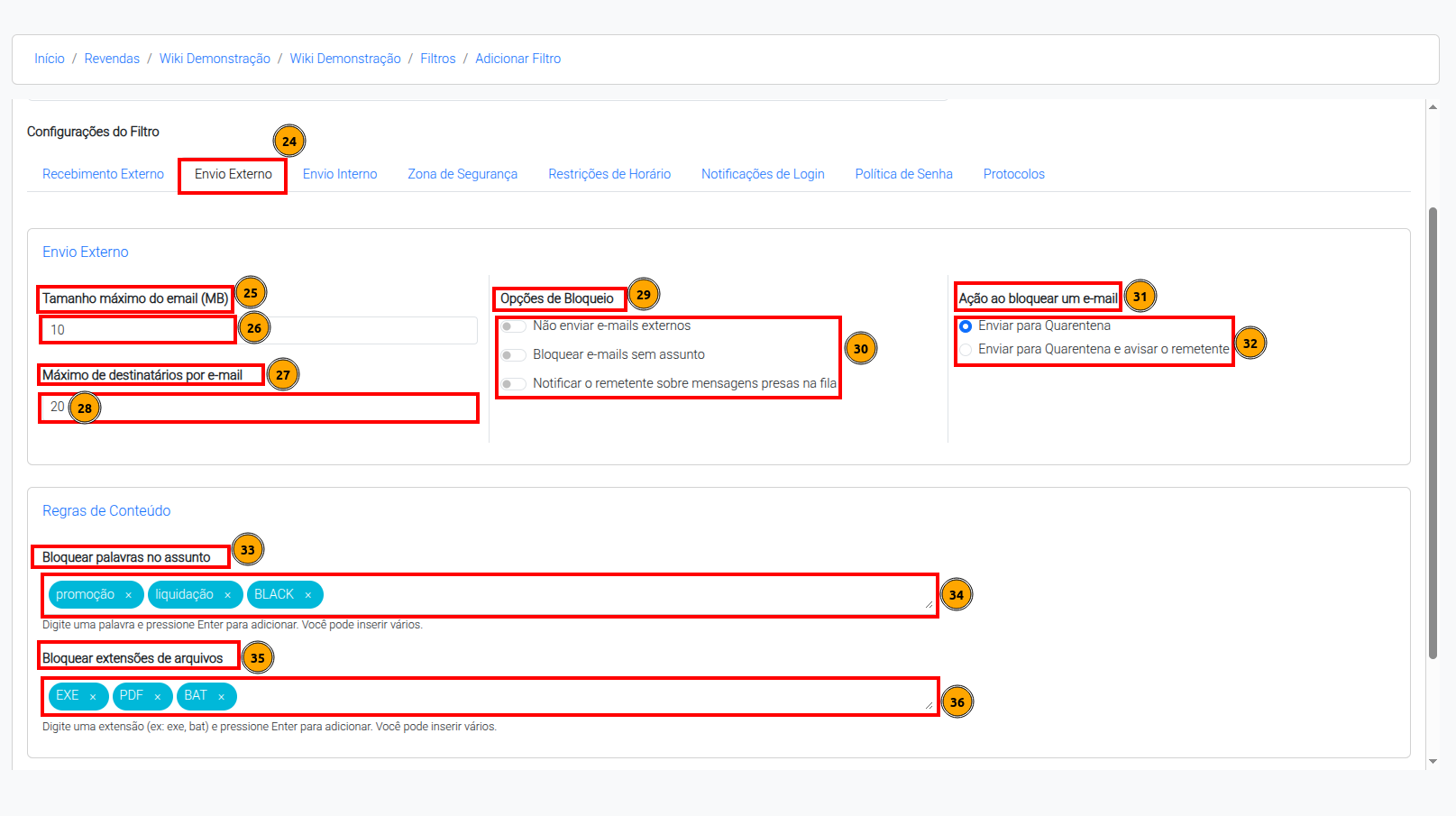This screenshot has height=816, width=1456.
Task: Remove the EXE extension tag
Action: tap(92, 696)
